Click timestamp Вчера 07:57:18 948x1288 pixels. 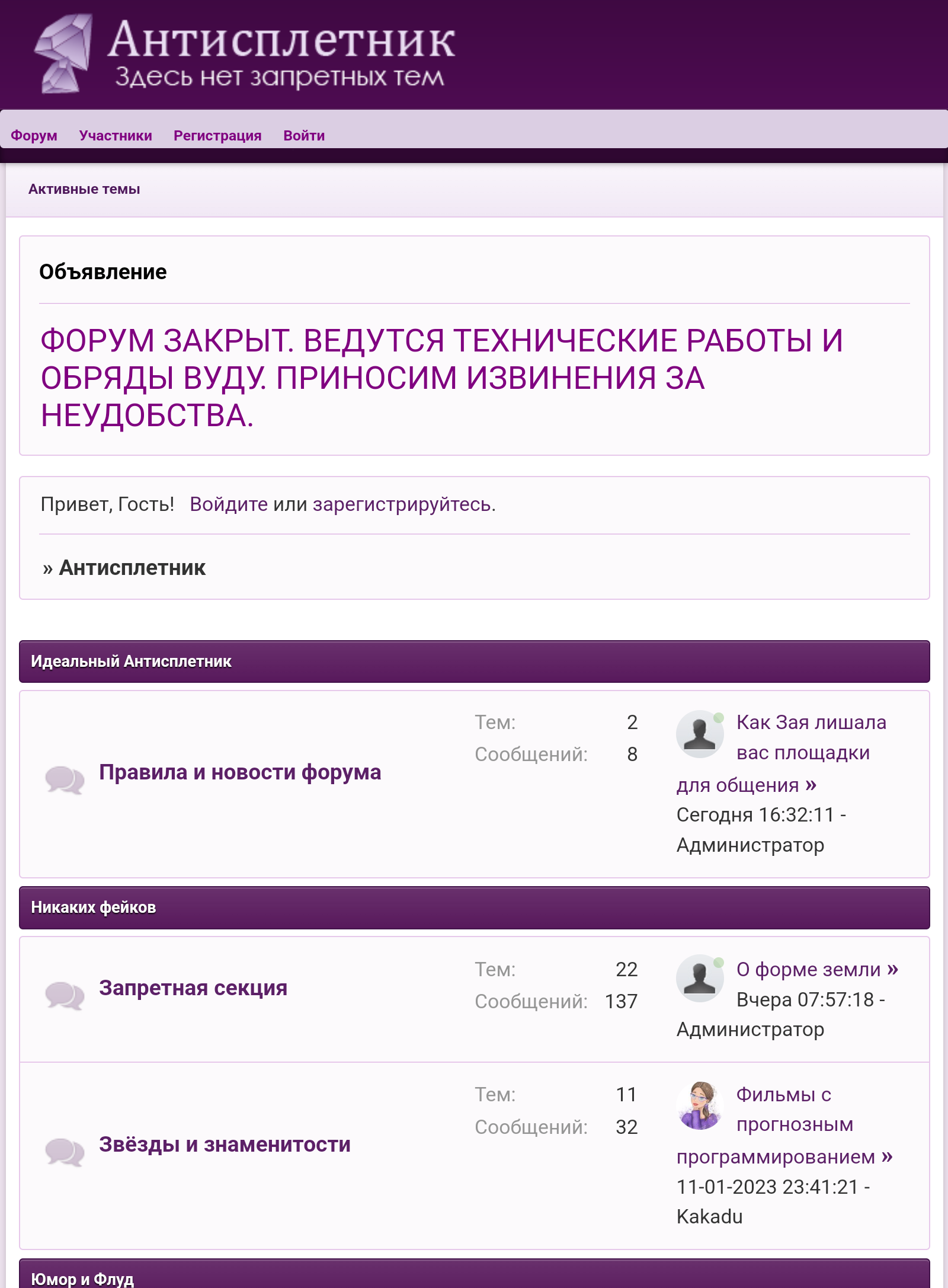coord(805,1000)
